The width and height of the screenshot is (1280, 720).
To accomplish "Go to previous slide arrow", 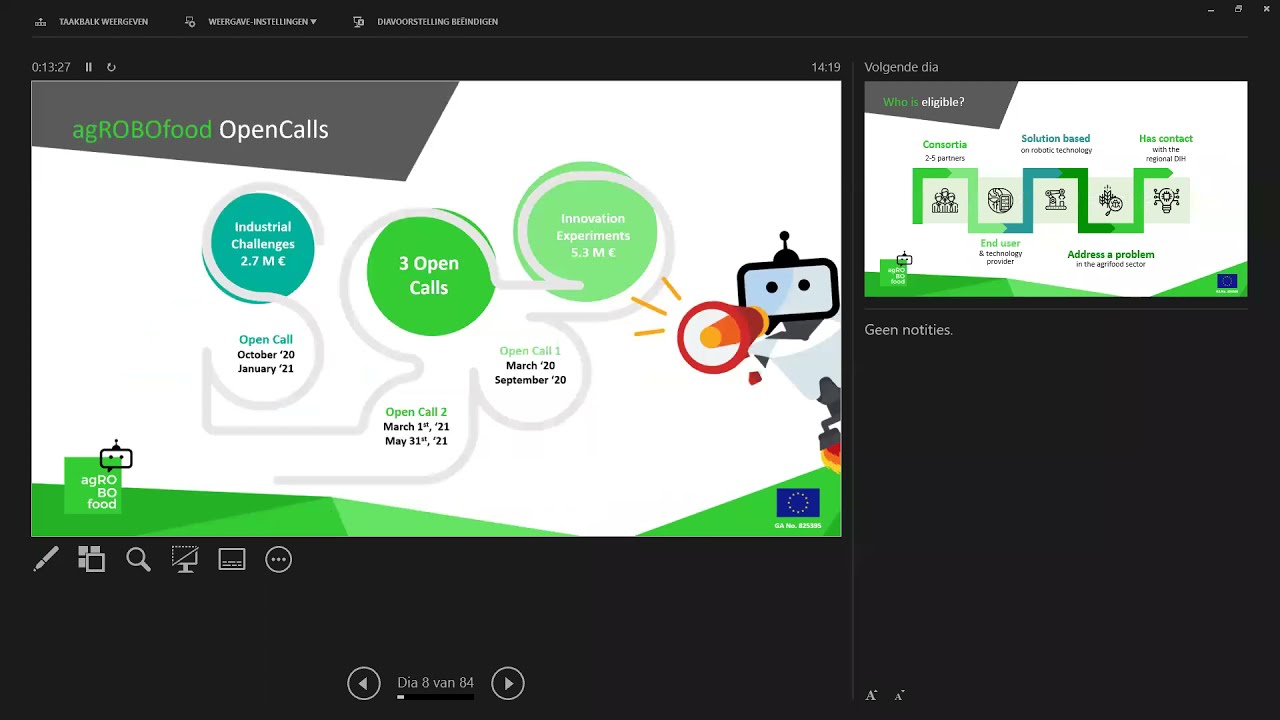I will [364, 683].
